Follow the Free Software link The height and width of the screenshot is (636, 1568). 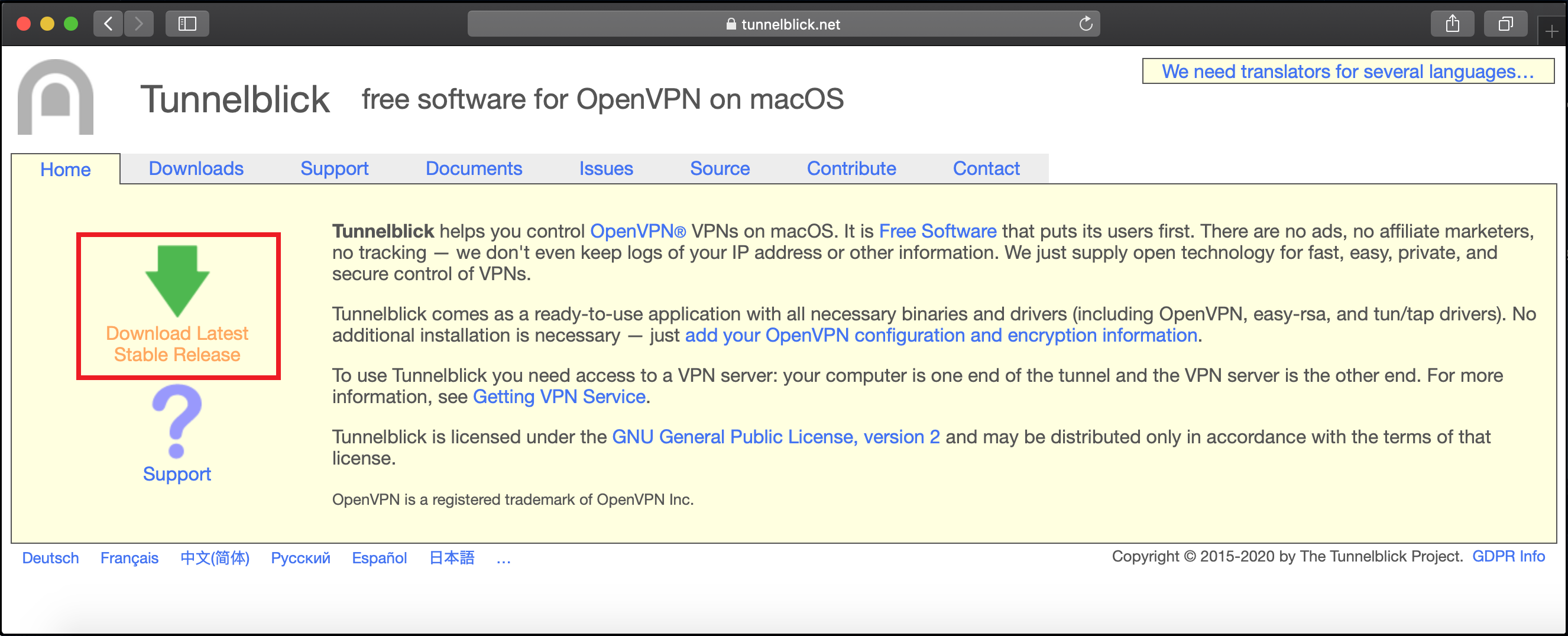click(937, 231)
